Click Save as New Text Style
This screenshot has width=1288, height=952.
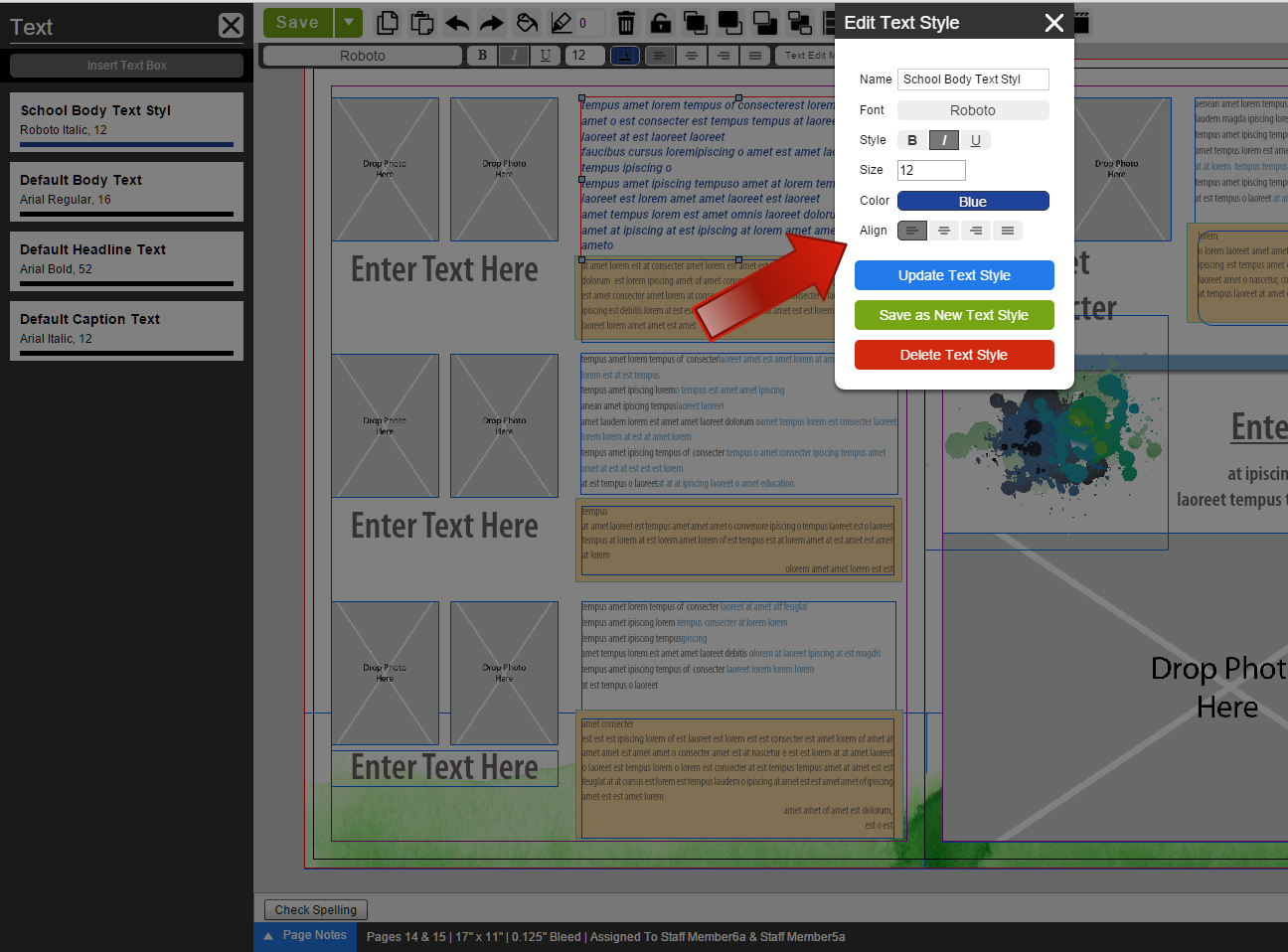(954, 315)
